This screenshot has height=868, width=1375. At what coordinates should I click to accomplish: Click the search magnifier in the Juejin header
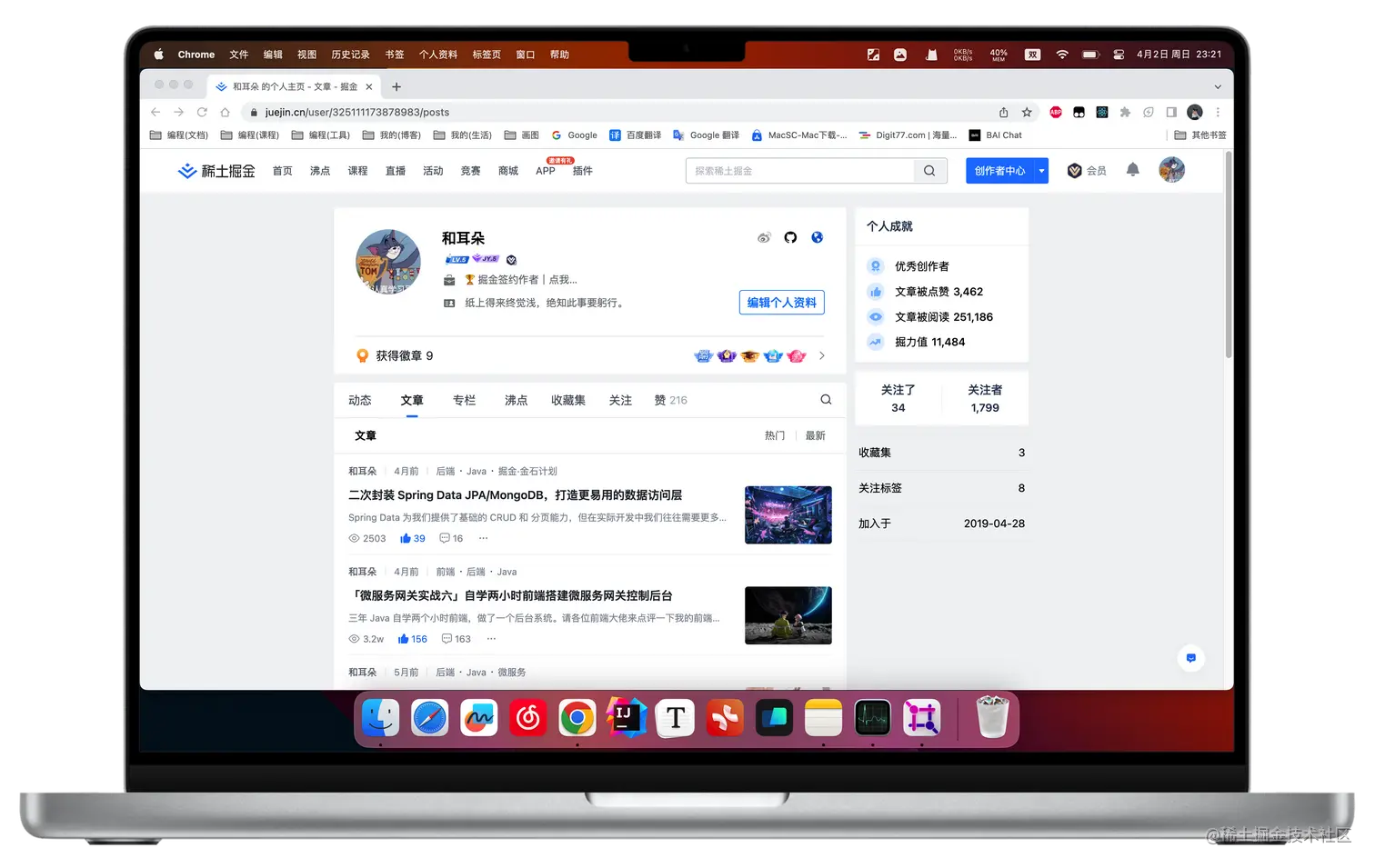pyautogui.click(x=929, y=171)
